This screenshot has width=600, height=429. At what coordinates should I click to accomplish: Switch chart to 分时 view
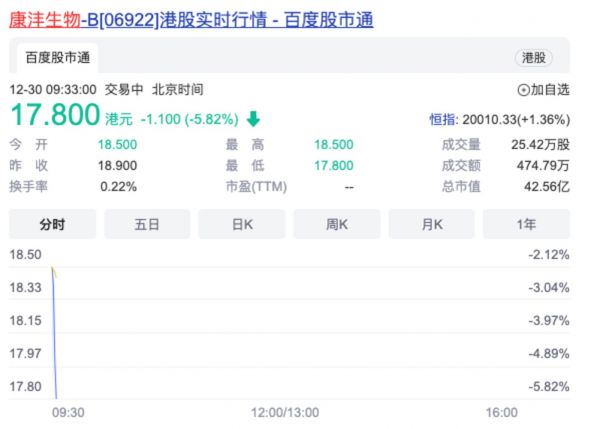click(x=52, y=225)
